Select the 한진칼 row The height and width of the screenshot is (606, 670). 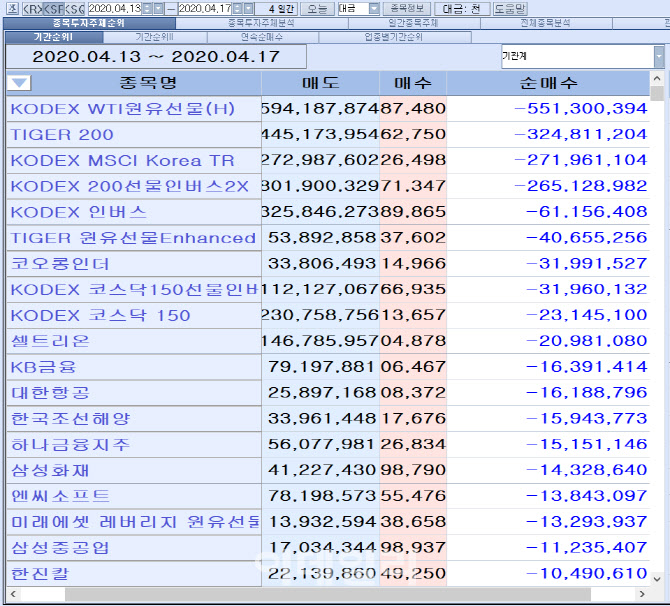328,574
